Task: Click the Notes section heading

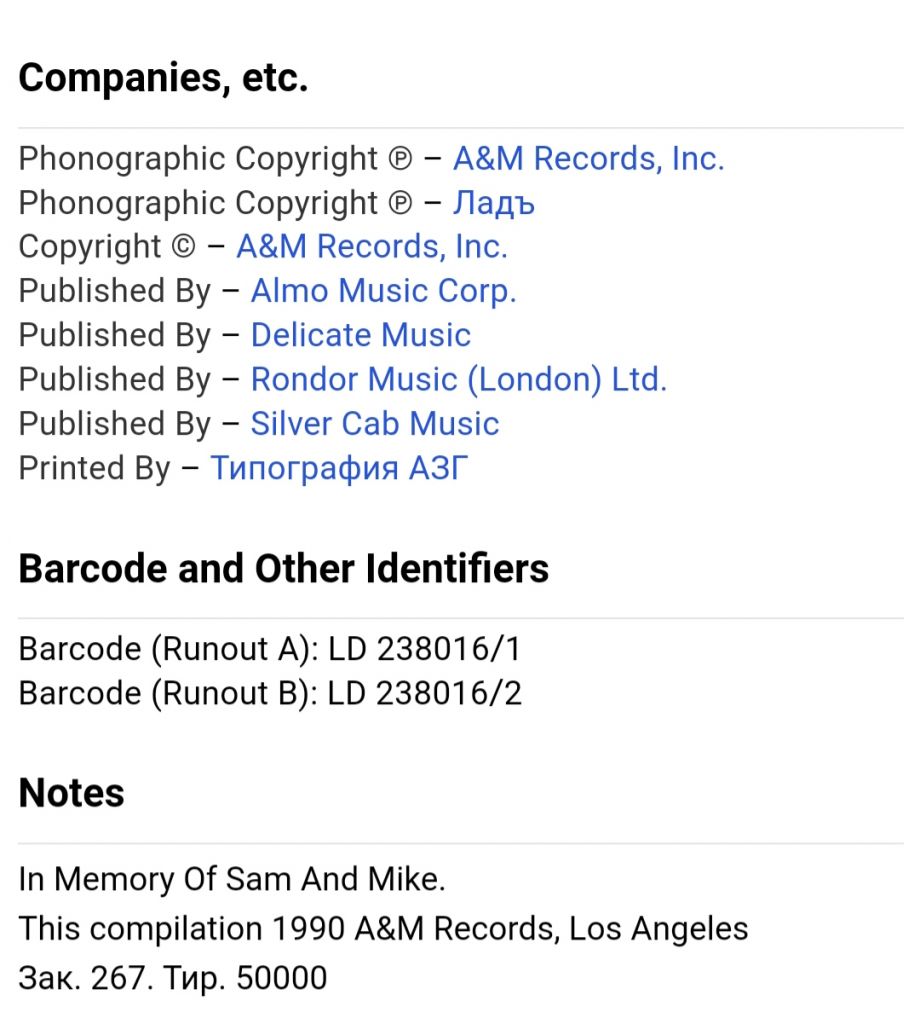Action: click(x=71, y=793)
